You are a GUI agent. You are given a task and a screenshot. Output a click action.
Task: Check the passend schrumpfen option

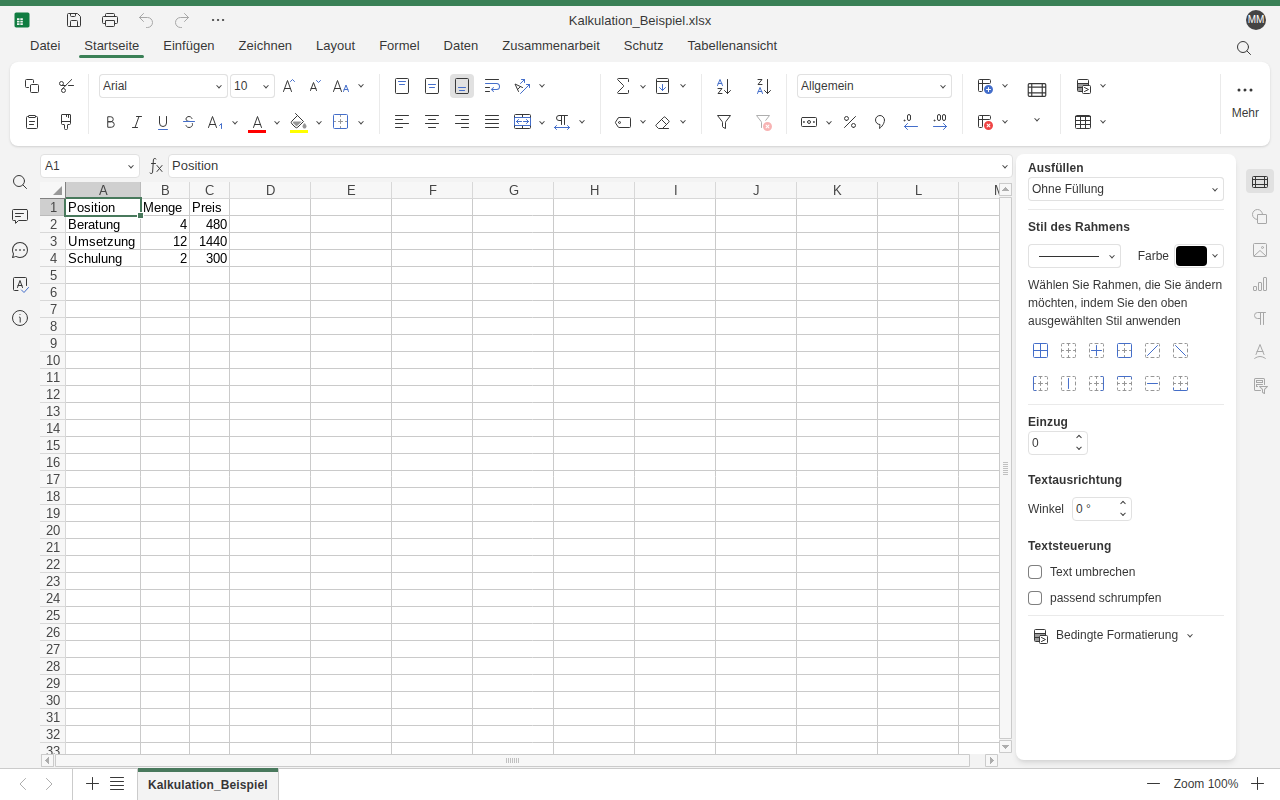click(x=1035, y=598)
